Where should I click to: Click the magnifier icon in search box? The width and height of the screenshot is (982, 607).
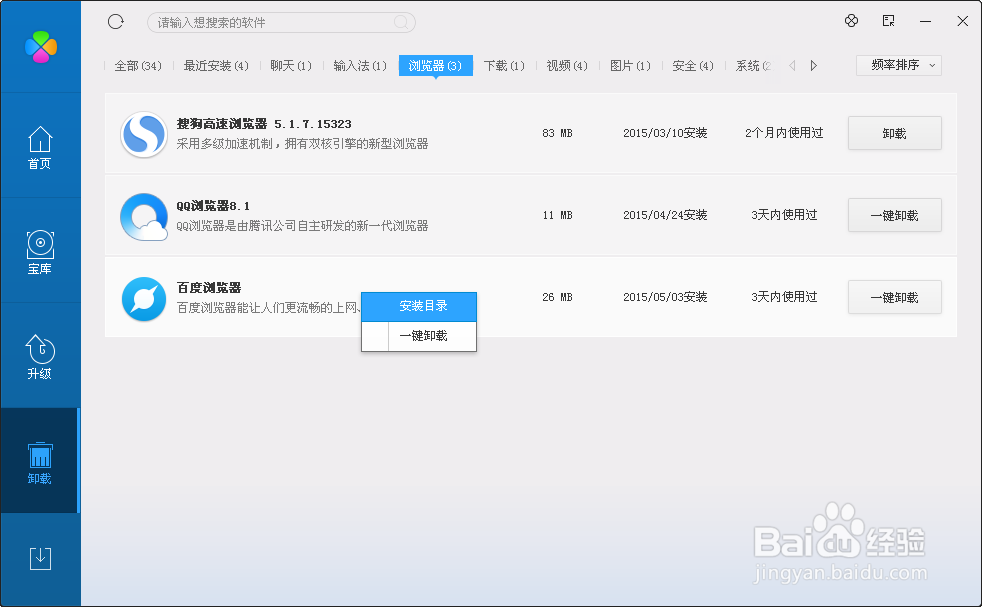click(x=401, y=23)
